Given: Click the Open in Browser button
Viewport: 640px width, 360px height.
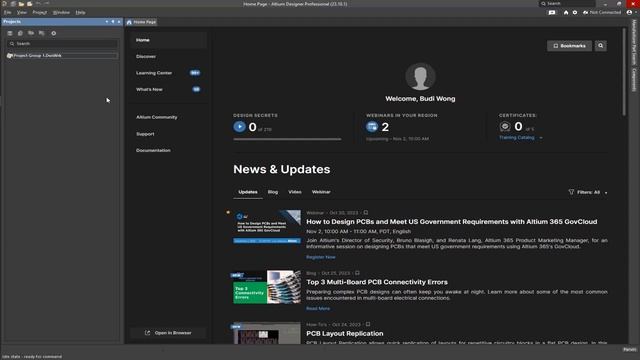Looking at the screenshot, I should (x=168, y=333).
